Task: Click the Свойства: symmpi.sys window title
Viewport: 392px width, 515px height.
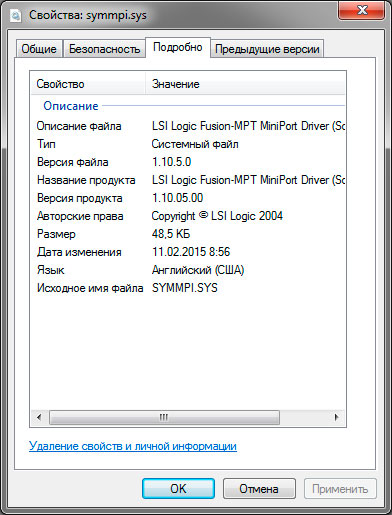Action: [x=88, y=15]
